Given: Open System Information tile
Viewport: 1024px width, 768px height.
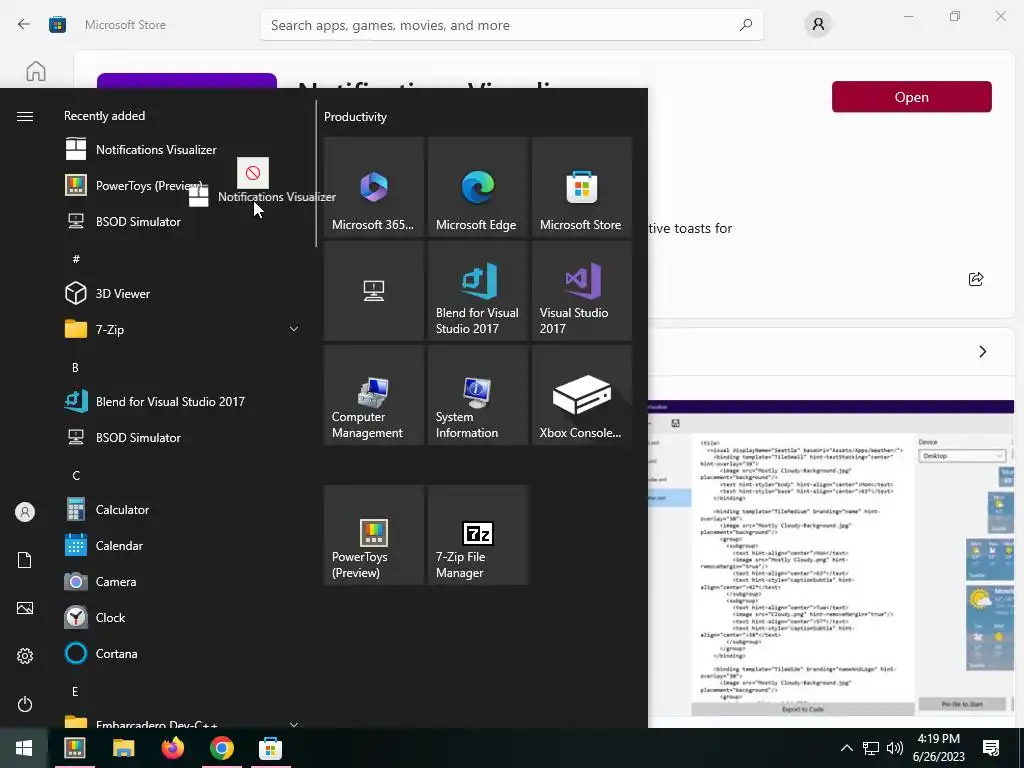Looking at the screenshot, I should (478, 395).
